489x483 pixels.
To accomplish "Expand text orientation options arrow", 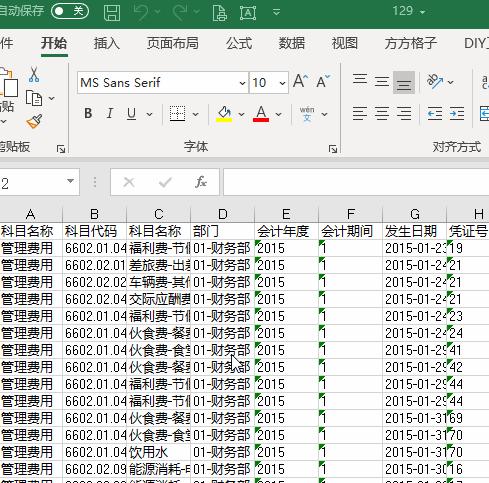I will (451, 82).
